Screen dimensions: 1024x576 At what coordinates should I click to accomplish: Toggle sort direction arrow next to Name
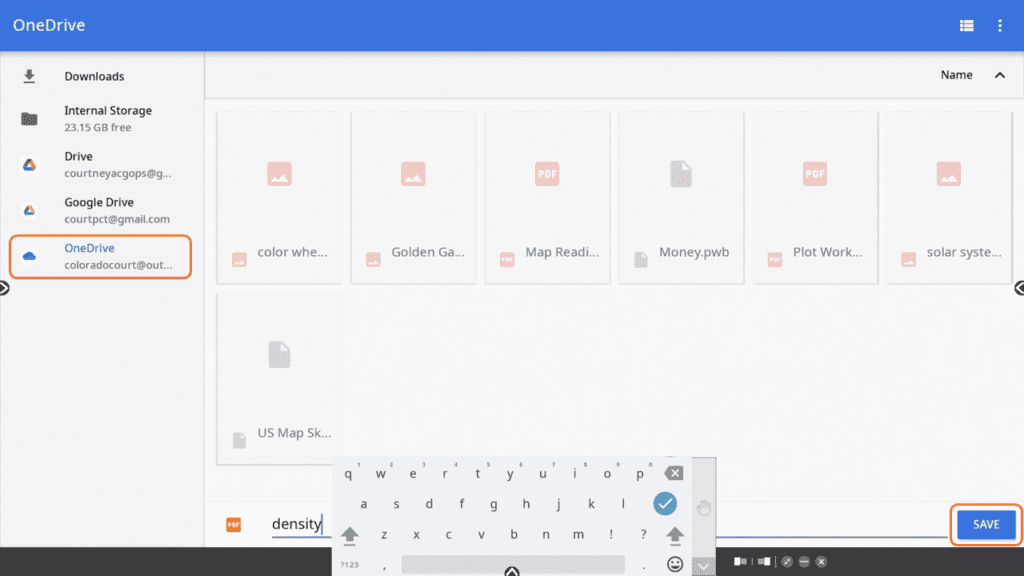point(999,75)
